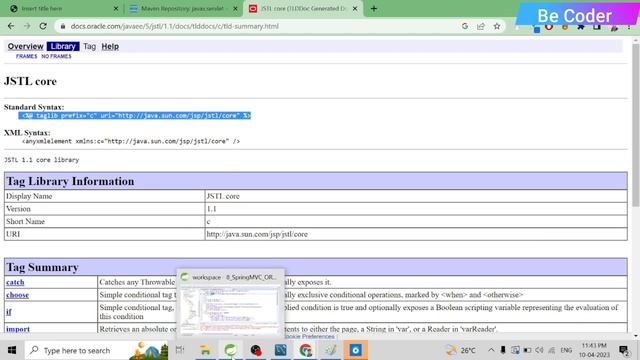This screenshot has height=360, width=640.
Task: Switch to FRAMES view
Action: click(x=27, y=56)
